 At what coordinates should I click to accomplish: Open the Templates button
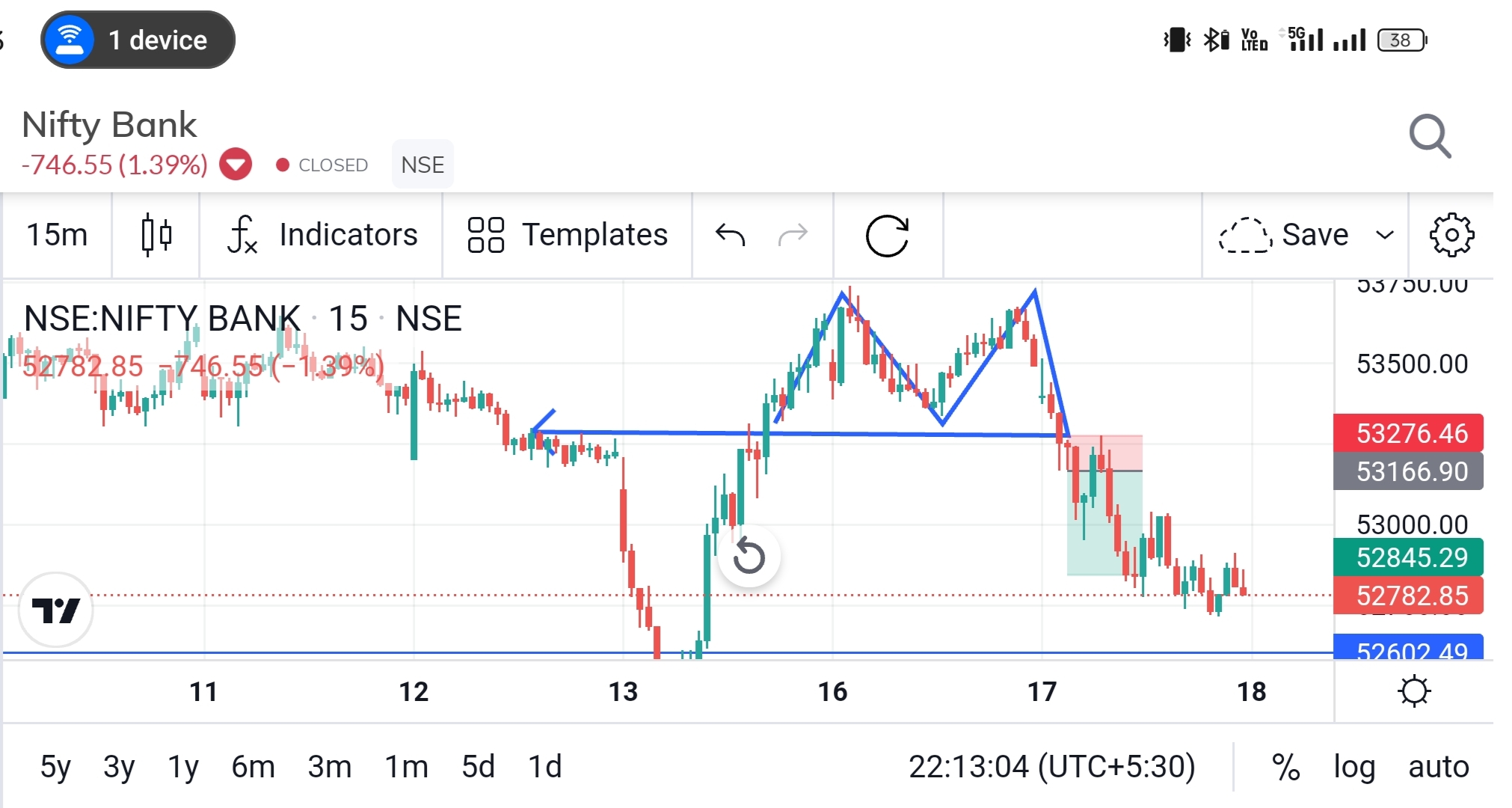tap(568, 235)
